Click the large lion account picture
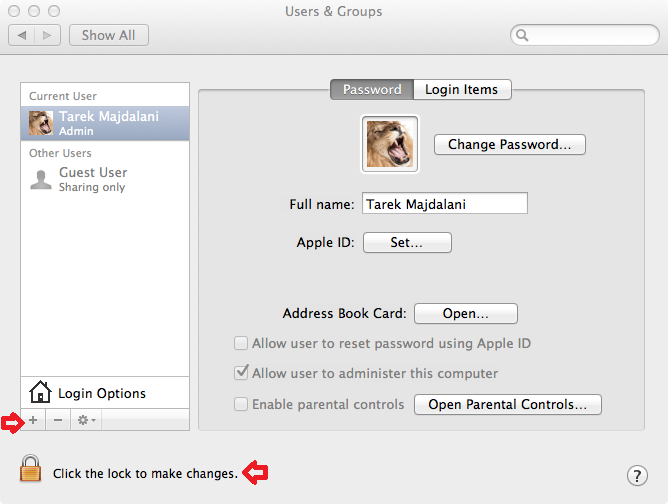Image resolution: width=668 pixels, height=504 pixels. click(390, 144)
